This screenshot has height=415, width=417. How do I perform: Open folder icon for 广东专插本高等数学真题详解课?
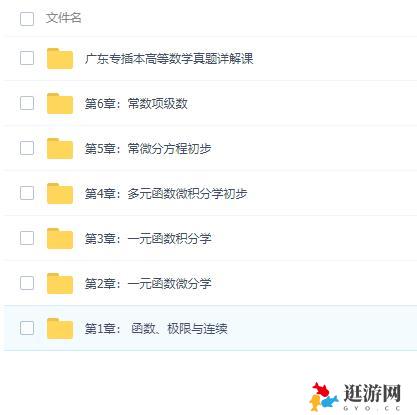click(60, 59)
